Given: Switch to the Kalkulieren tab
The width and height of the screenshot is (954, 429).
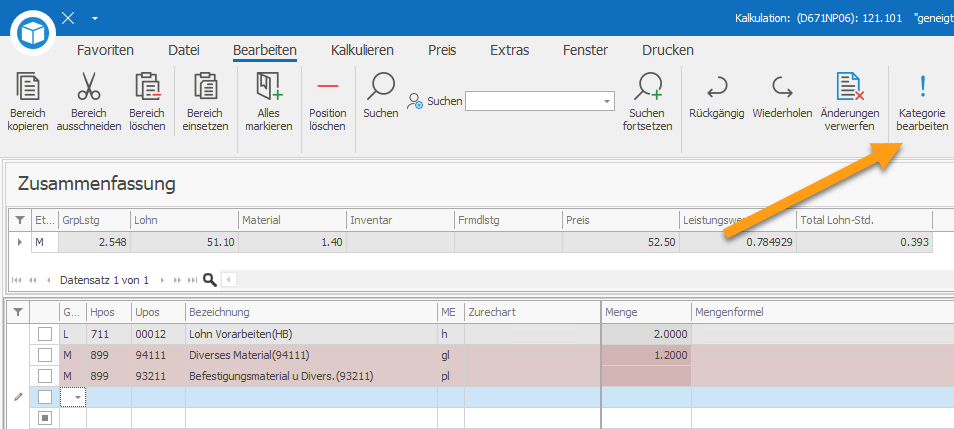Looking at the screenshot, I should point(362,51).
